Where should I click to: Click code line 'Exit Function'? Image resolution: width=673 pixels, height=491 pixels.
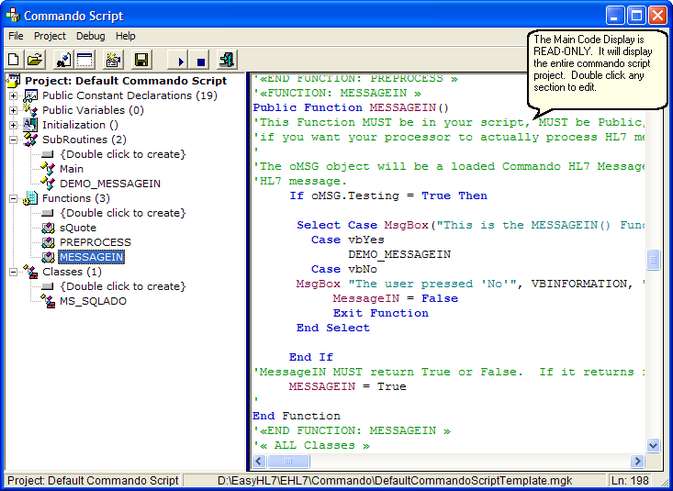tap(381, 313)
